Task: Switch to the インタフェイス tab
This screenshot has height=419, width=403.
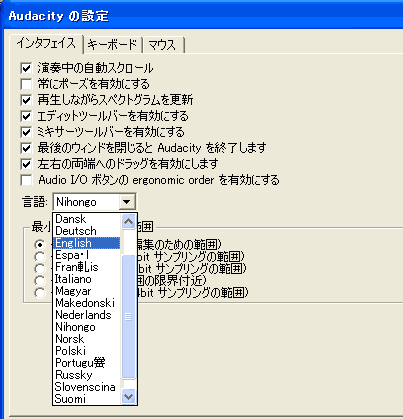Action: [46, 44]
